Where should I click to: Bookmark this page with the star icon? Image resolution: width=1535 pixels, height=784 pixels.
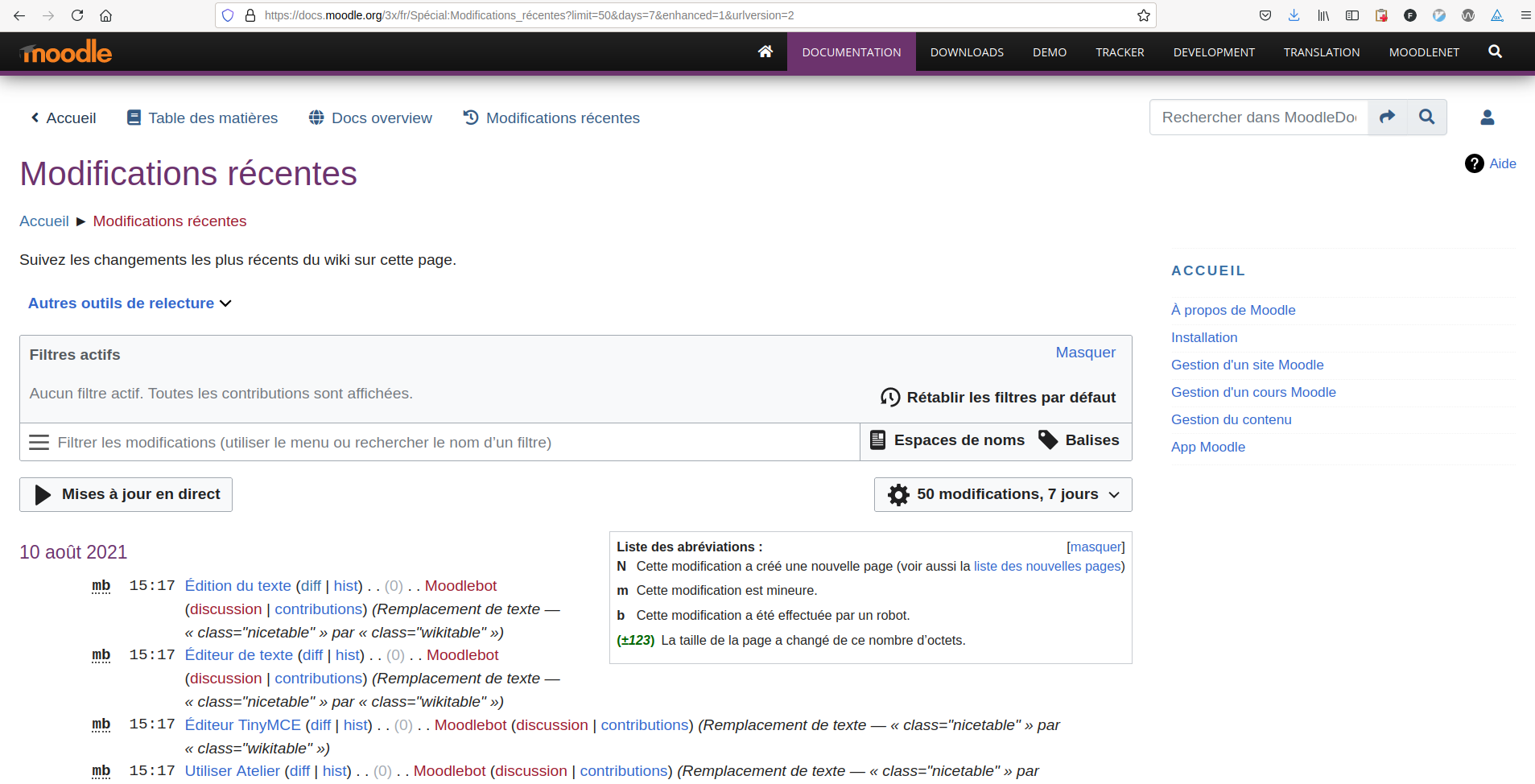(1143, 15)
